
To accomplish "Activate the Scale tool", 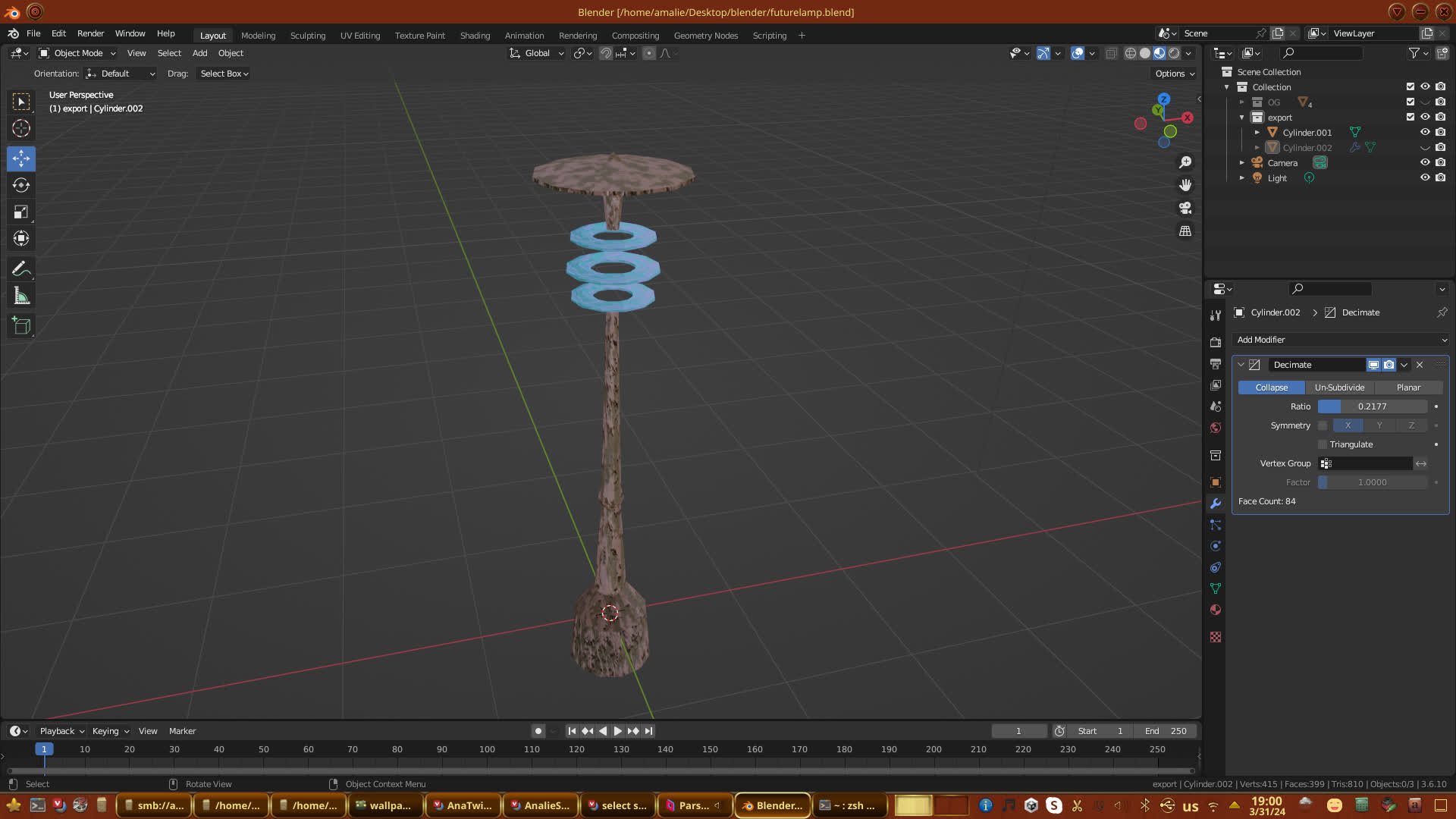I will (21, 212).
